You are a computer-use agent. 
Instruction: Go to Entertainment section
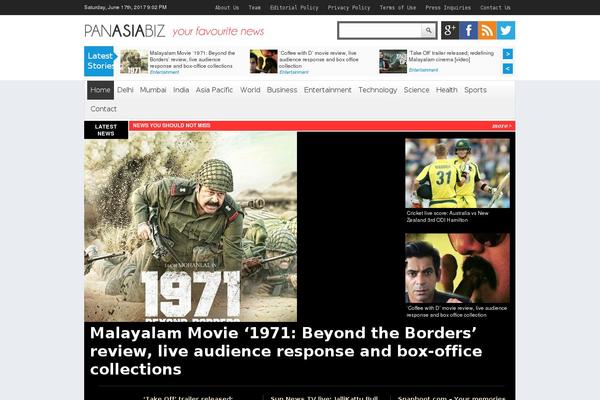coord(328,90)
